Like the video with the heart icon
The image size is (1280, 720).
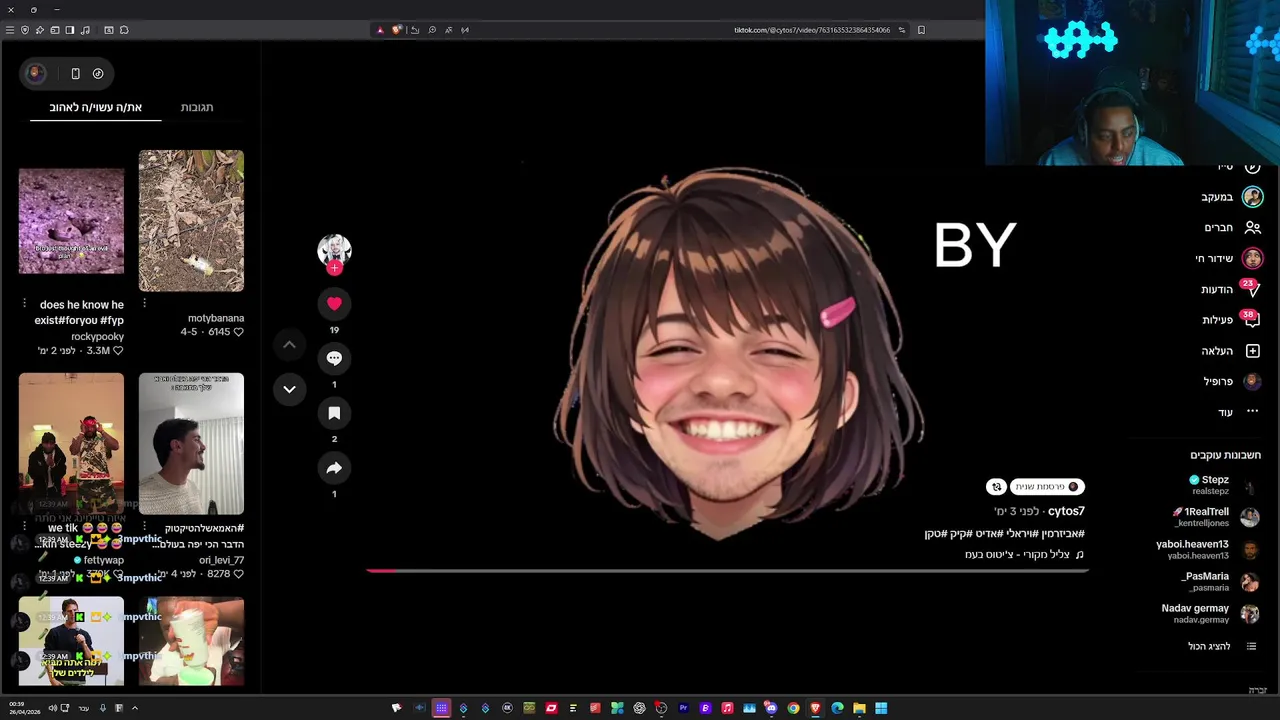pyautogui.click(x=334, y=303)
